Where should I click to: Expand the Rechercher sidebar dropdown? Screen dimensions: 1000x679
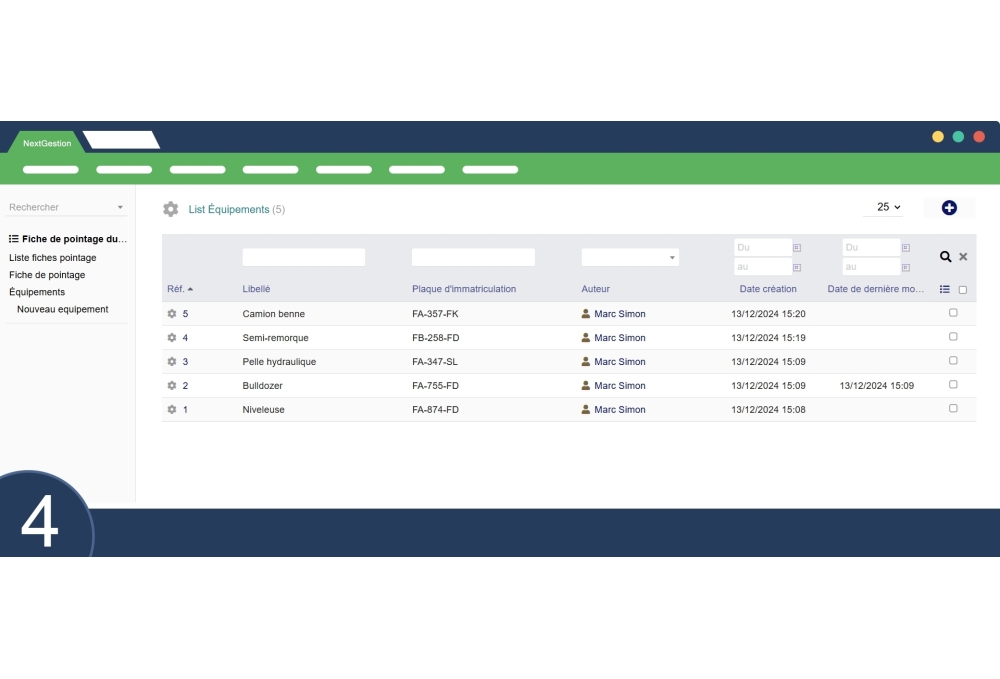coord(121,206)
